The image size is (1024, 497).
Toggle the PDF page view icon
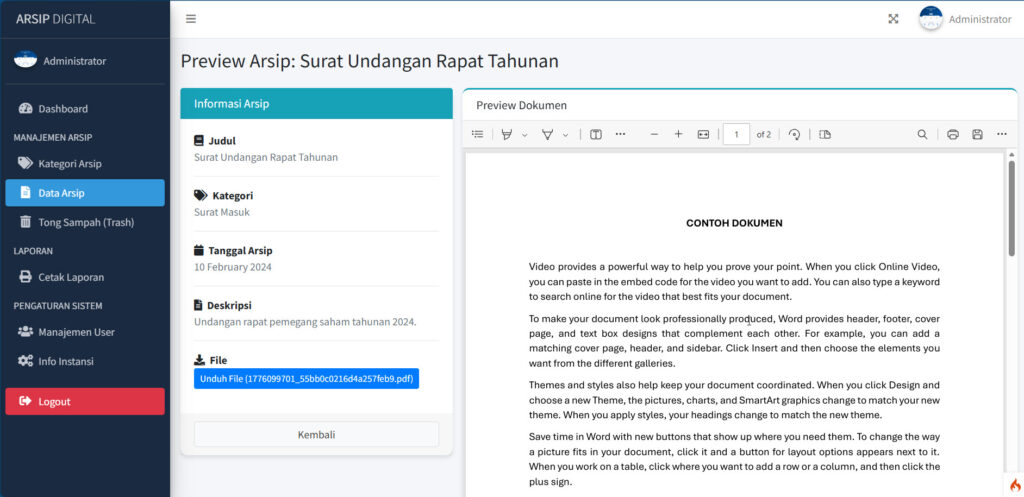click(x=825, y=134)
